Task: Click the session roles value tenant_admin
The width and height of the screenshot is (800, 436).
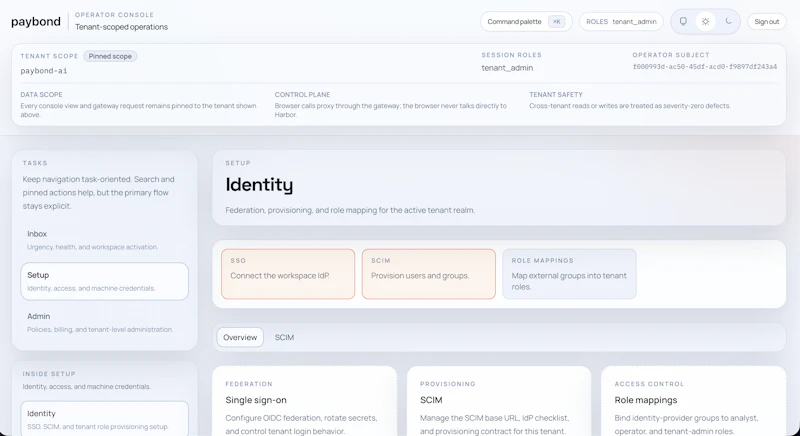Action: click(x=507, y=68)
